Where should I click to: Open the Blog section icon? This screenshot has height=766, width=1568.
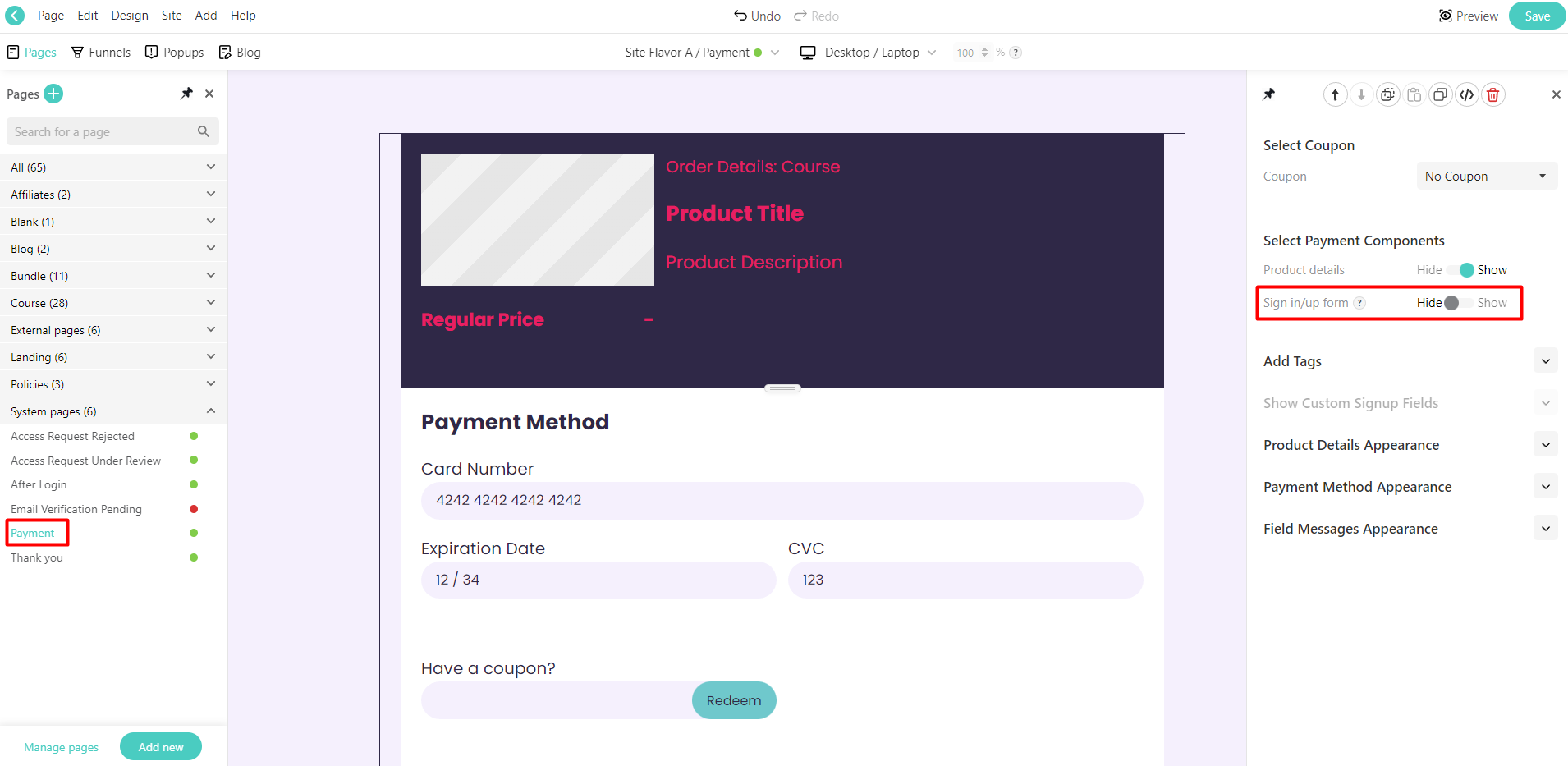pos(225,52)
